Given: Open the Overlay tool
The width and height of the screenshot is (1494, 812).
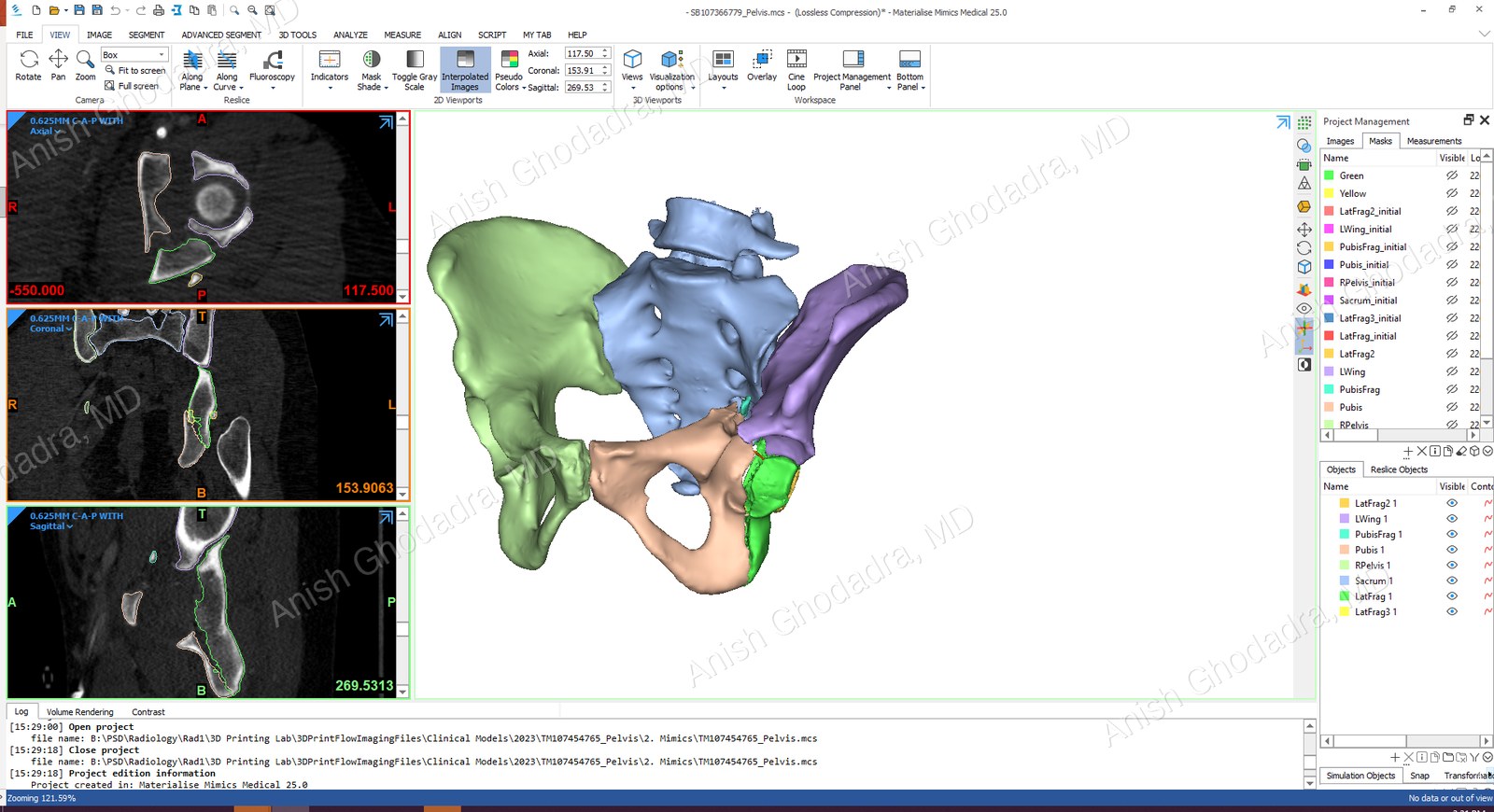Looking at the screenshot, I should [762, 65].
